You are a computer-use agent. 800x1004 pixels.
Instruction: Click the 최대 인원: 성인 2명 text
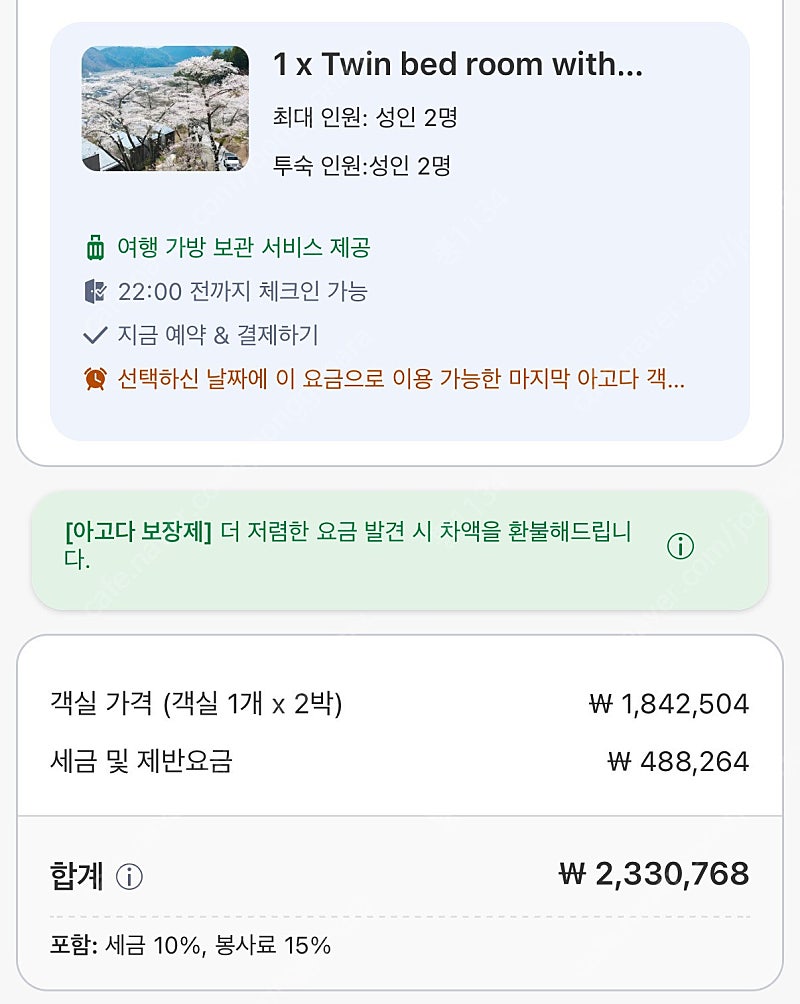[x=365, y=117]
